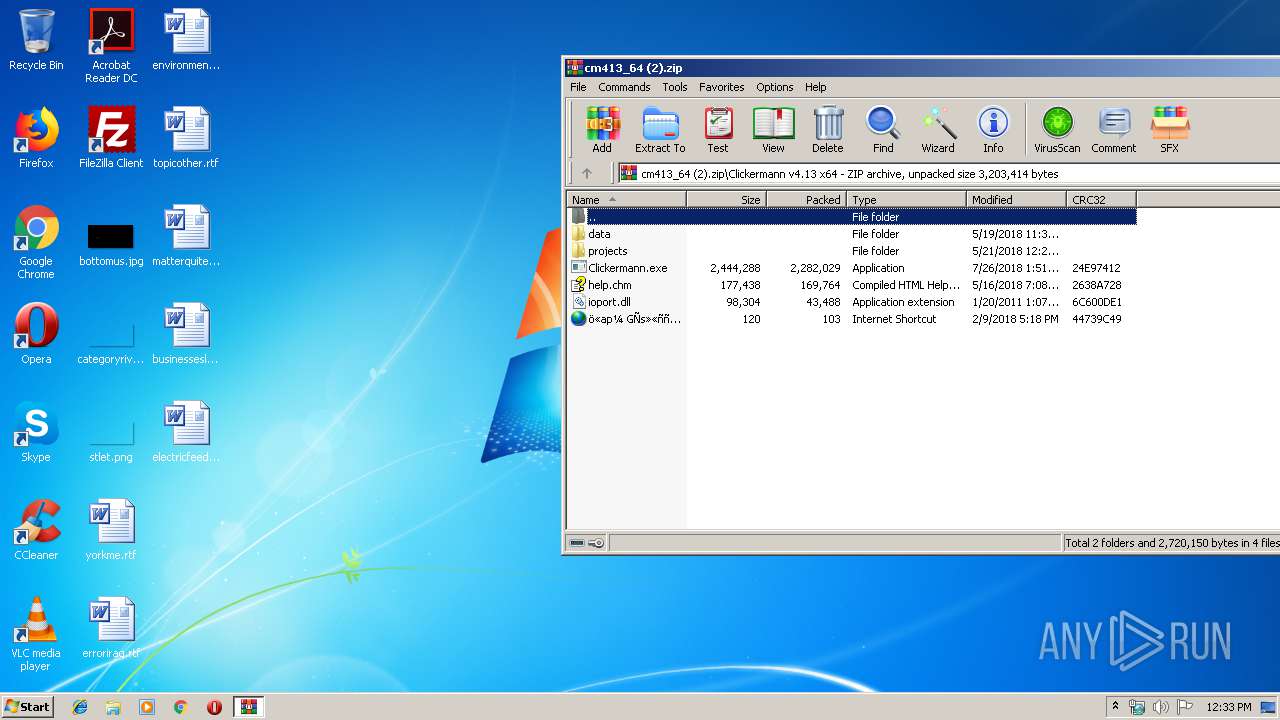Click the volume speaker tray icon
Screen dimensions: 1280x720
click(x=1160, y=707)
